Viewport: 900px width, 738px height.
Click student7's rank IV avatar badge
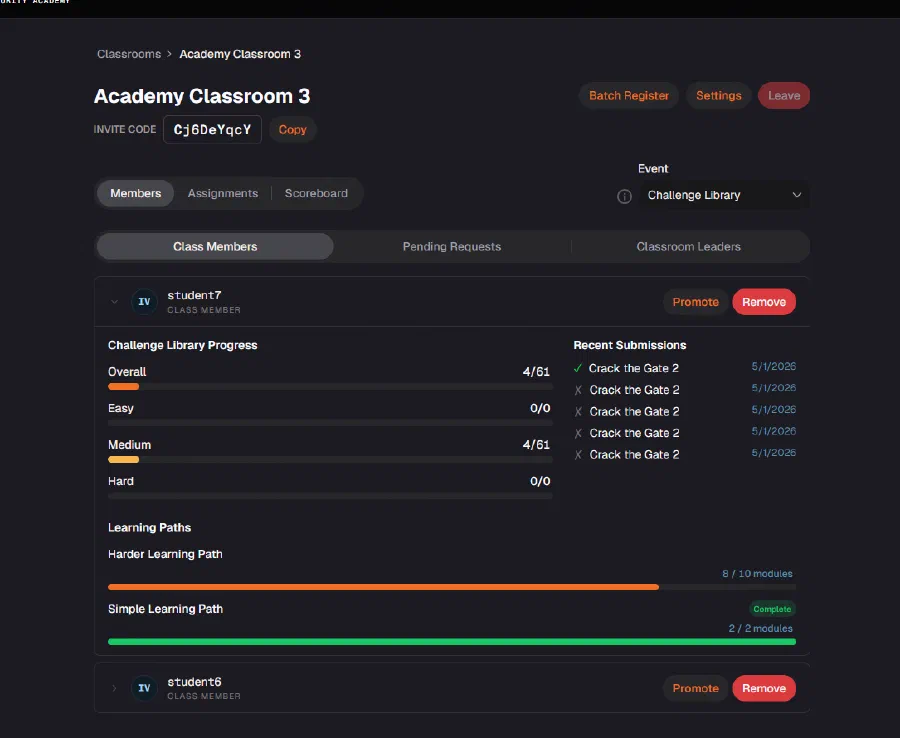coord(144,302)
